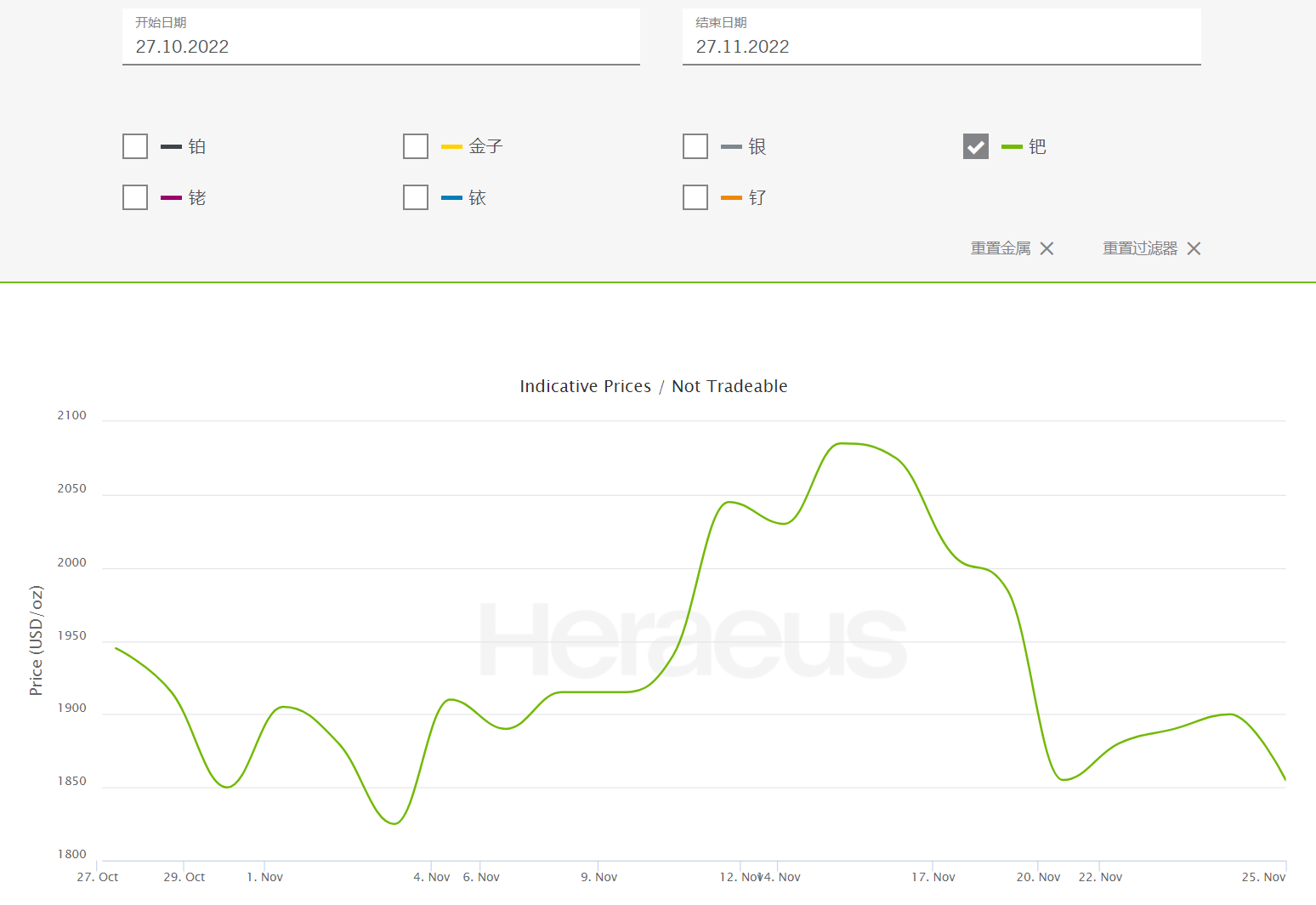Click the 2000 y-axis label
1316x905 pixels.
click(x=72, y=563)
